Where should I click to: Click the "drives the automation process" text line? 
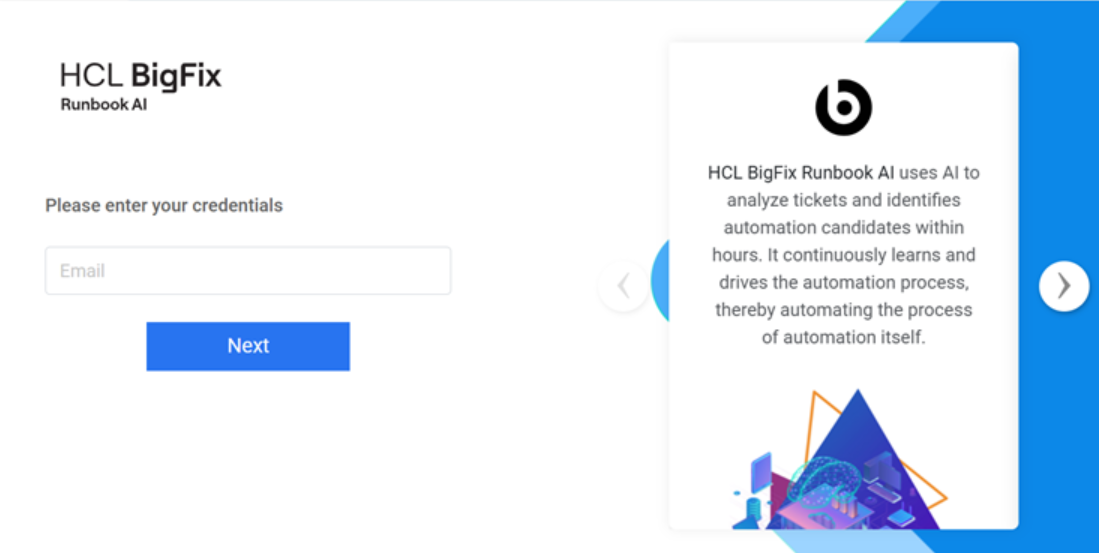click(843, 283)
